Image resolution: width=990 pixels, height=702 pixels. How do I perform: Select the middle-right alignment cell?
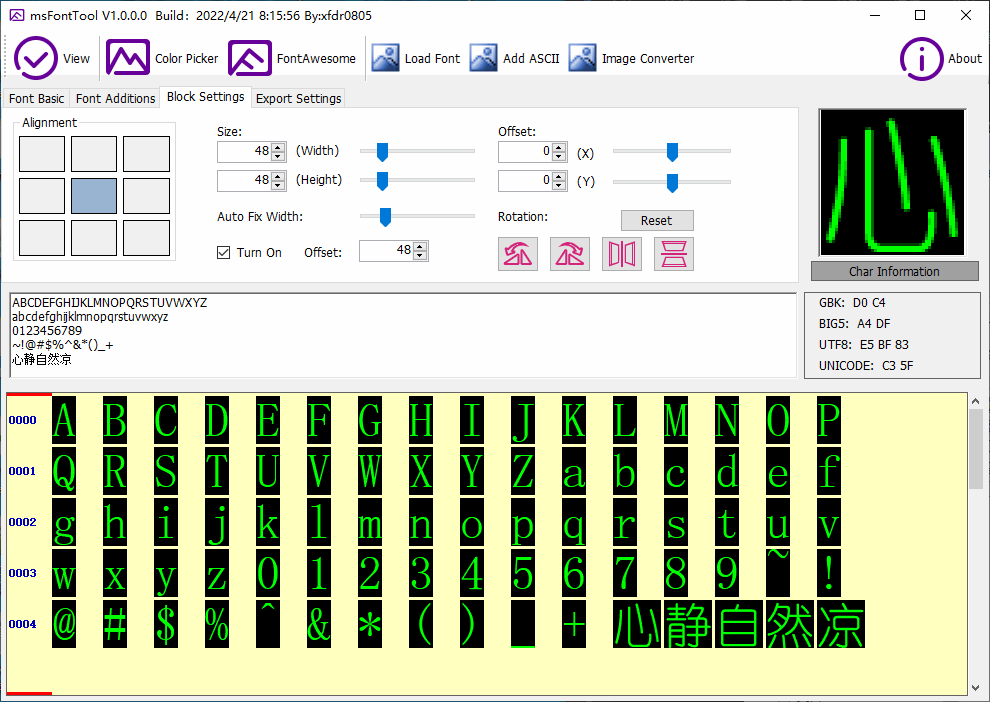tap(146, 196)
